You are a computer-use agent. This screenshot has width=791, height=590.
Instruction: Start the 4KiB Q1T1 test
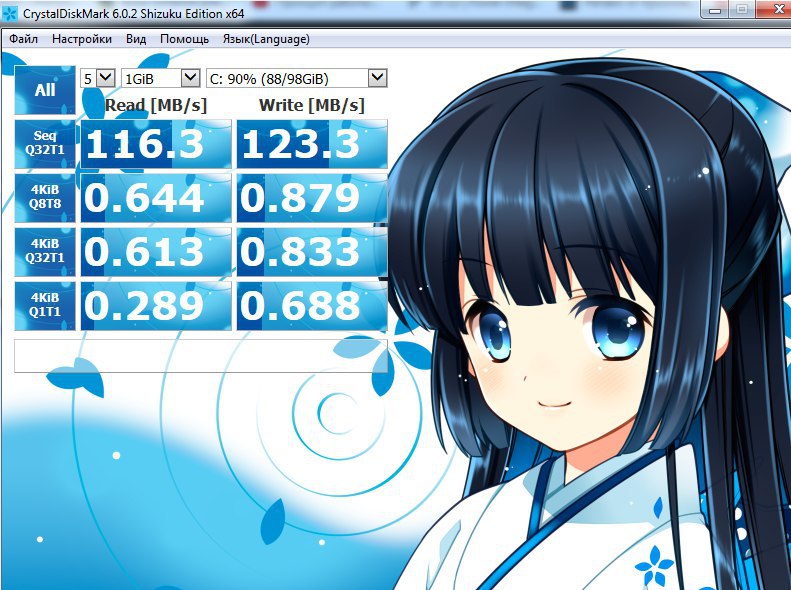45,306
